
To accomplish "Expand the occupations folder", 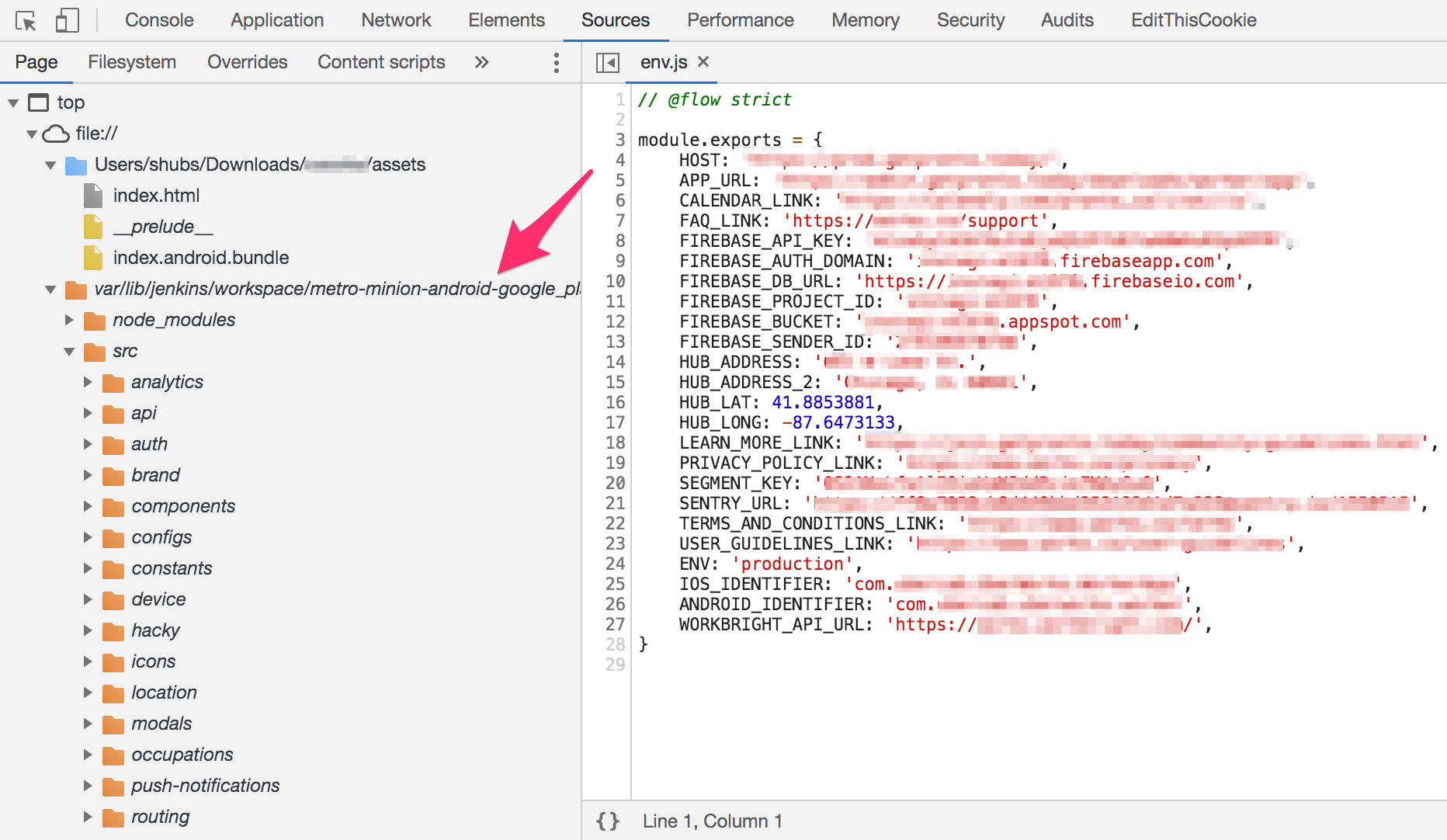I will [x=88, y=755].
